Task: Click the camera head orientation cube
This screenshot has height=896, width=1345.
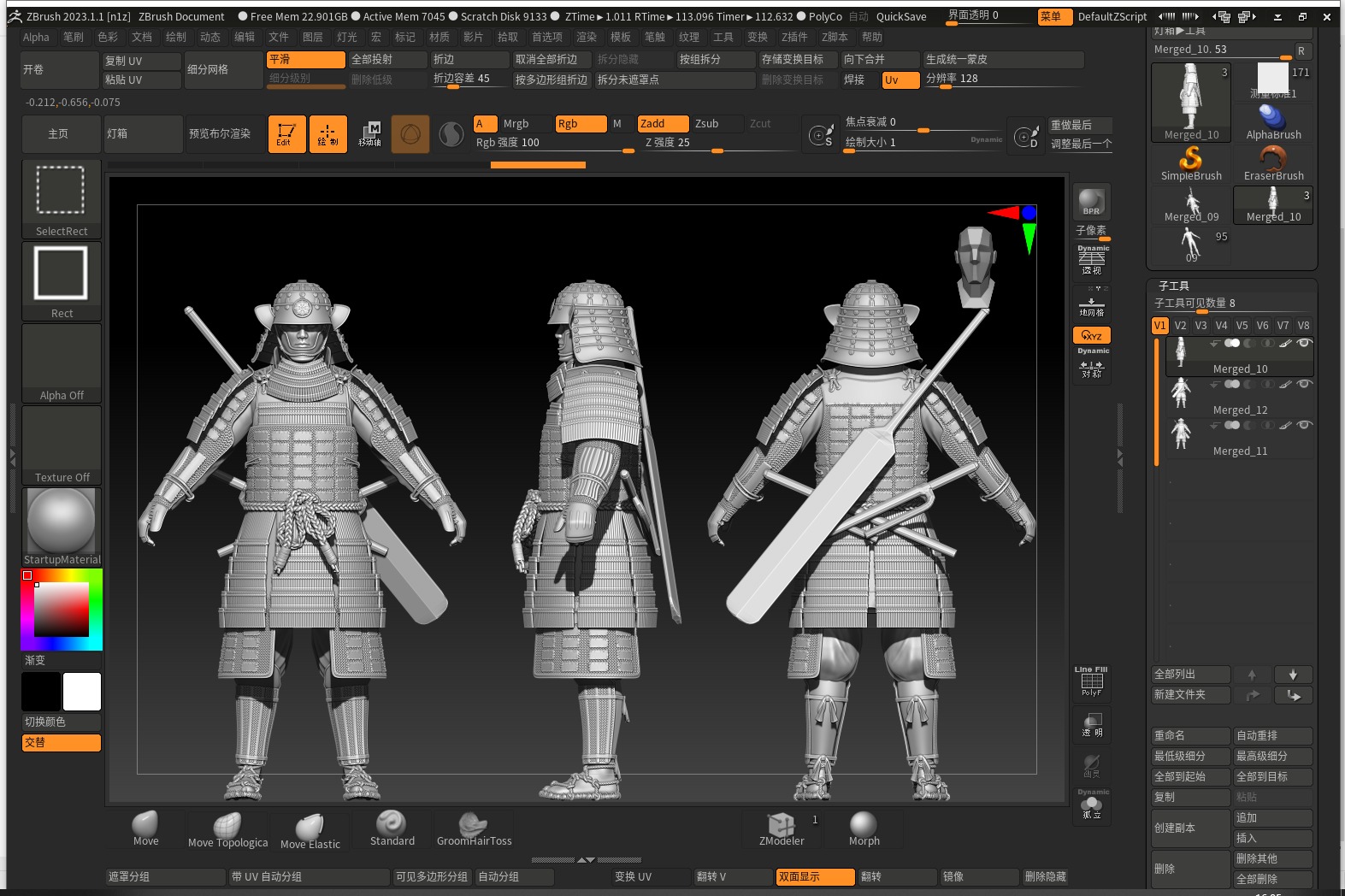Action: (x=975, y=265)
